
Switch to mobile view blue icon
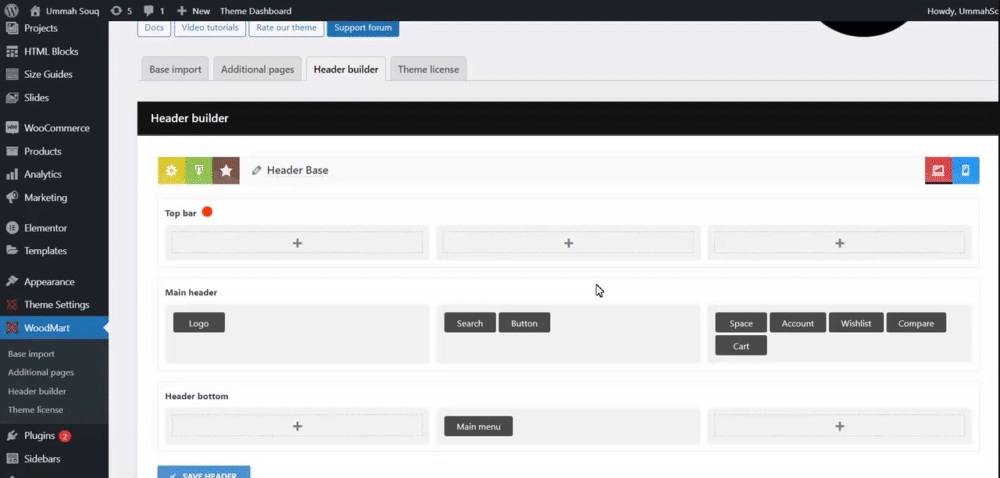(x=966, y=170)
